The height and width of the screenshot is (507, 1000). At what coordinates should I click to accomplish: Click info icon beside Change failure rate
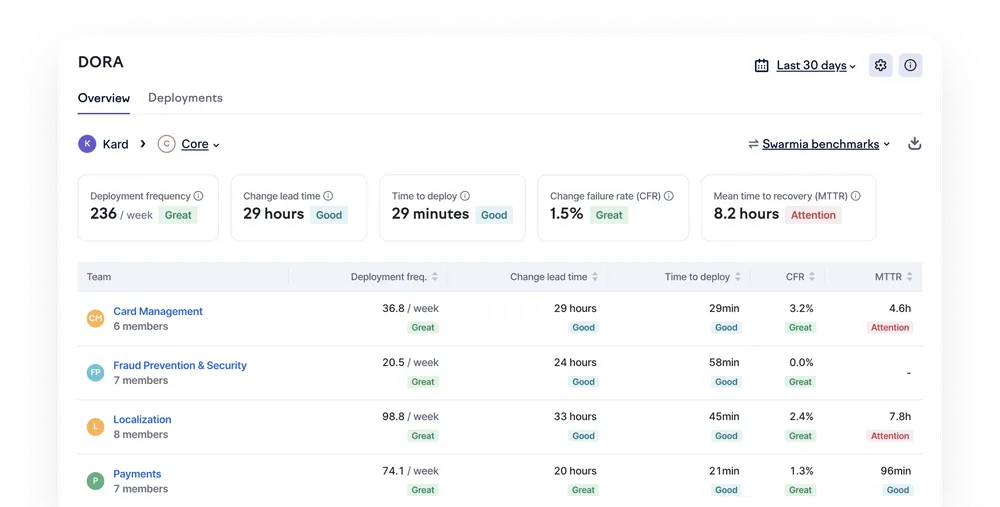tap(668, 196)
